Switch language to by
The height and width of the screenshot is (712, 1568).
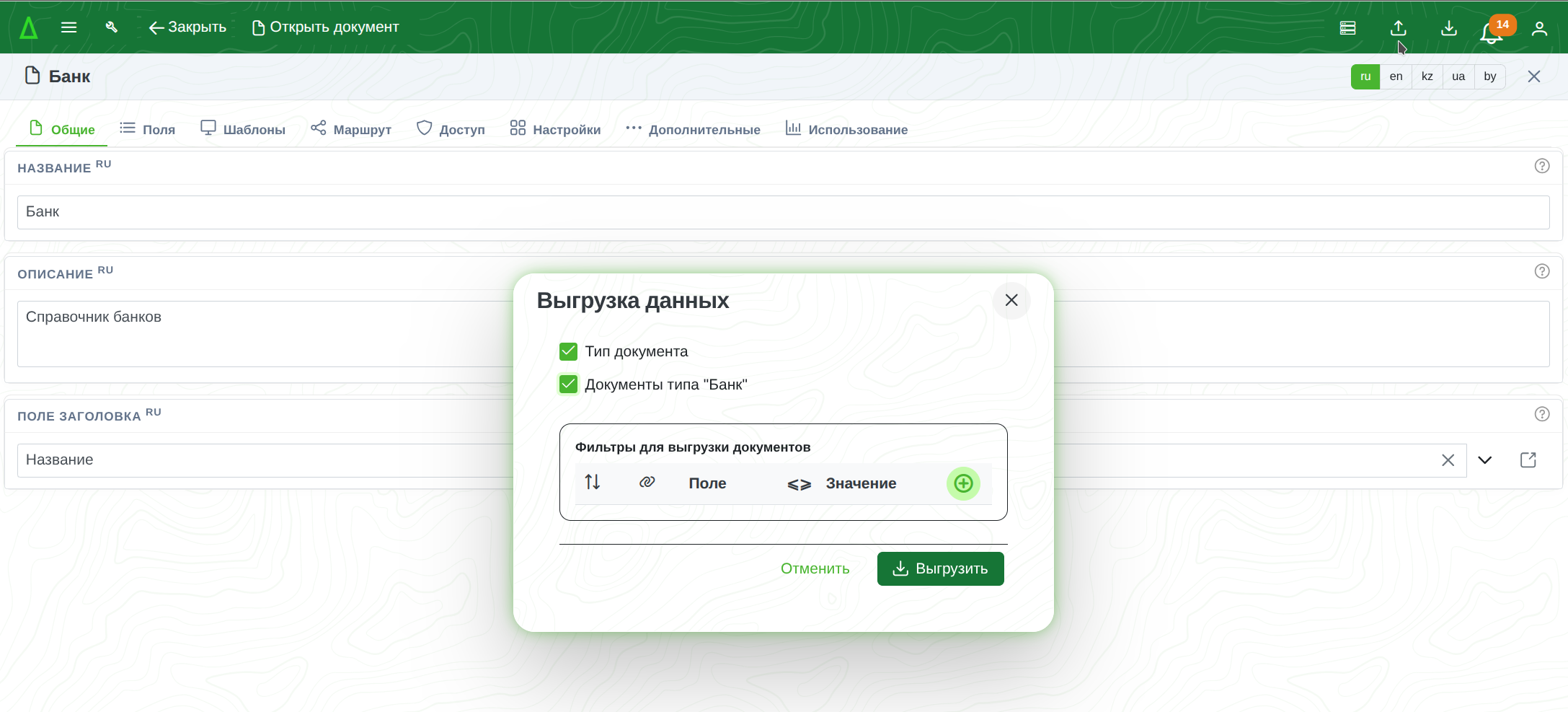tap(1490, 76)
